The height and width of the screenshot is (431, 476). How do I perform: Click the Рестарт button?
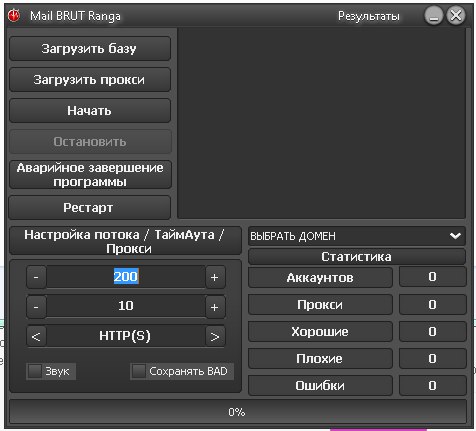[x=89, y=208]
